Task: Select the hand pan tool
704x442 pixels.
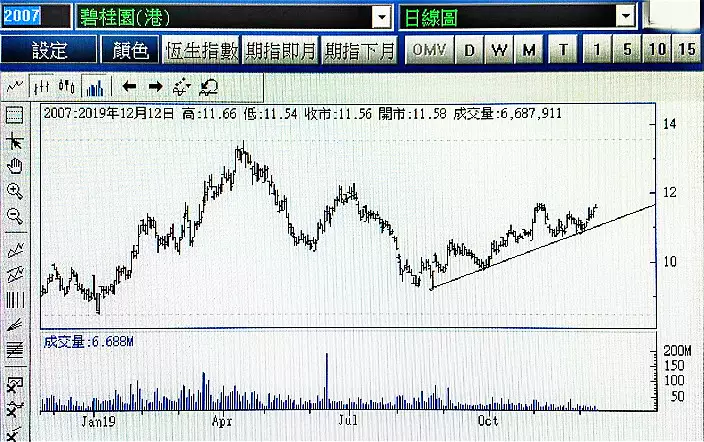Action: pyautogui.click(x=14, y=166)
